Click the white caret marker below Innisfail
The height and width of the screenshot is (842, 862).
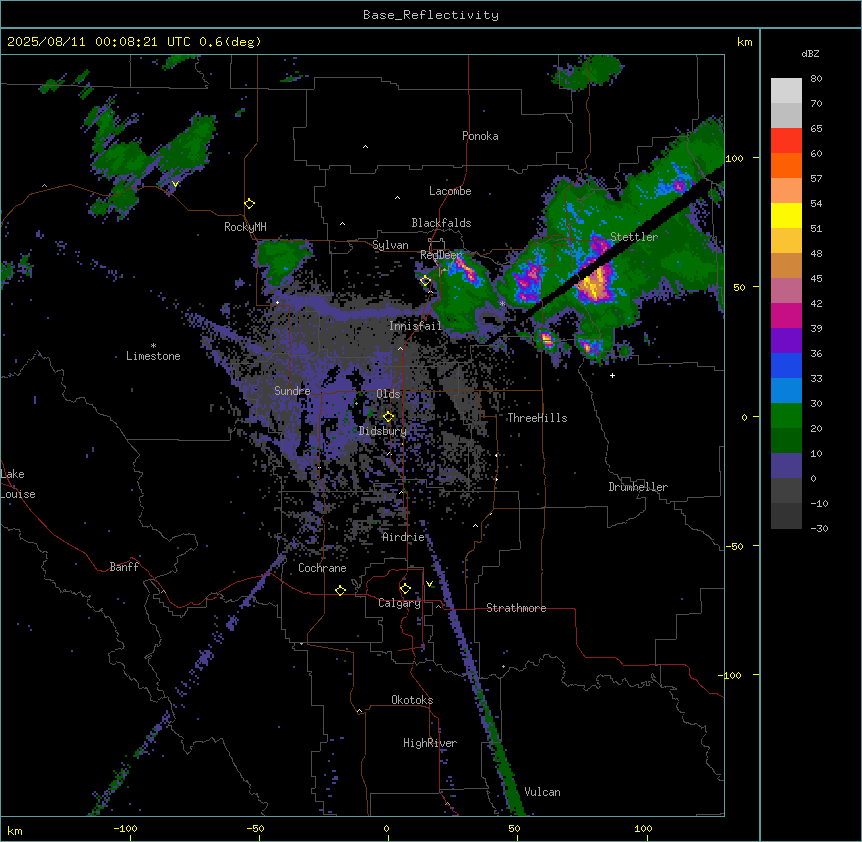(400, 348)
